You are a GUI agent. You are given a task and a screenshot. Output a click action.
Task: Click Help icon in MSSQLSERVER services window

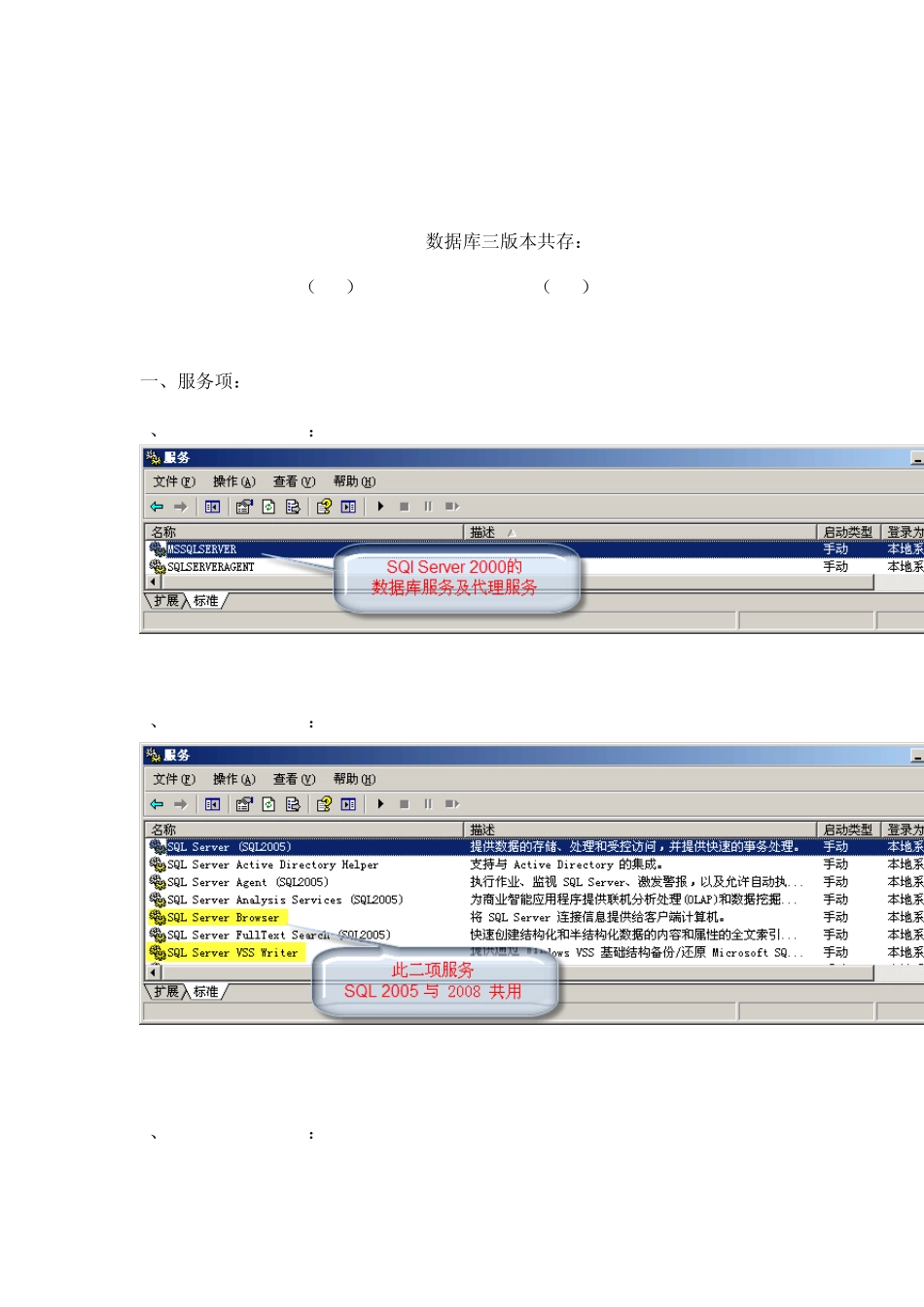click(x=324, y=507)
